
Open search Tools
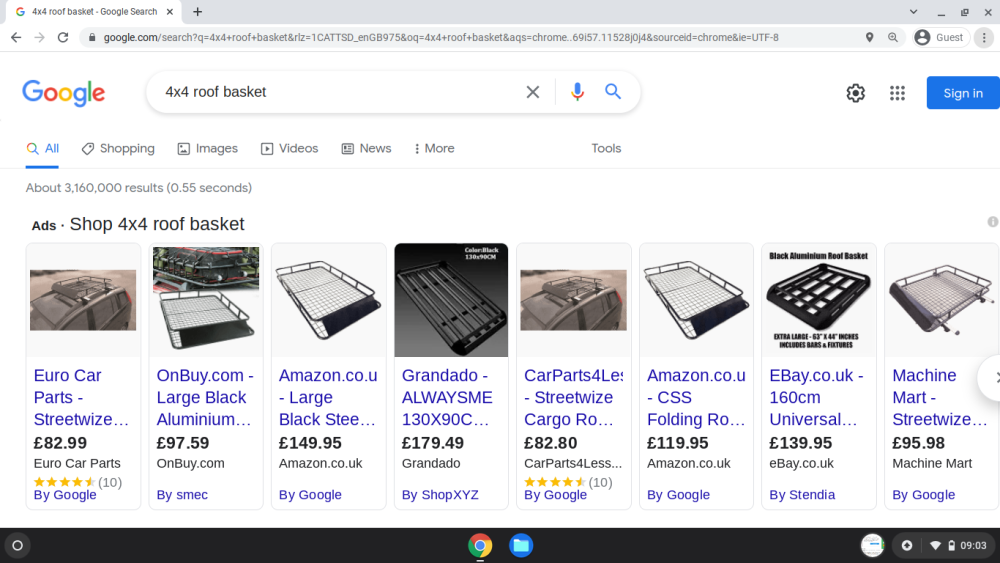point(606,149)
